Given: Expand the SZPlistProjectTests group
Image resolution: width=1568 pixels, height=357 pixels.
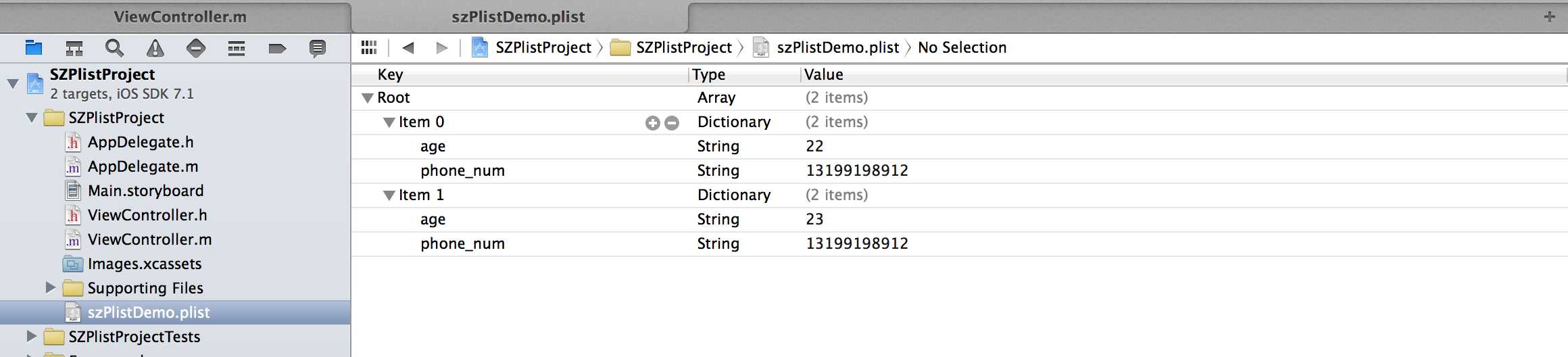Looking at the screenshot, I should 32,336.
